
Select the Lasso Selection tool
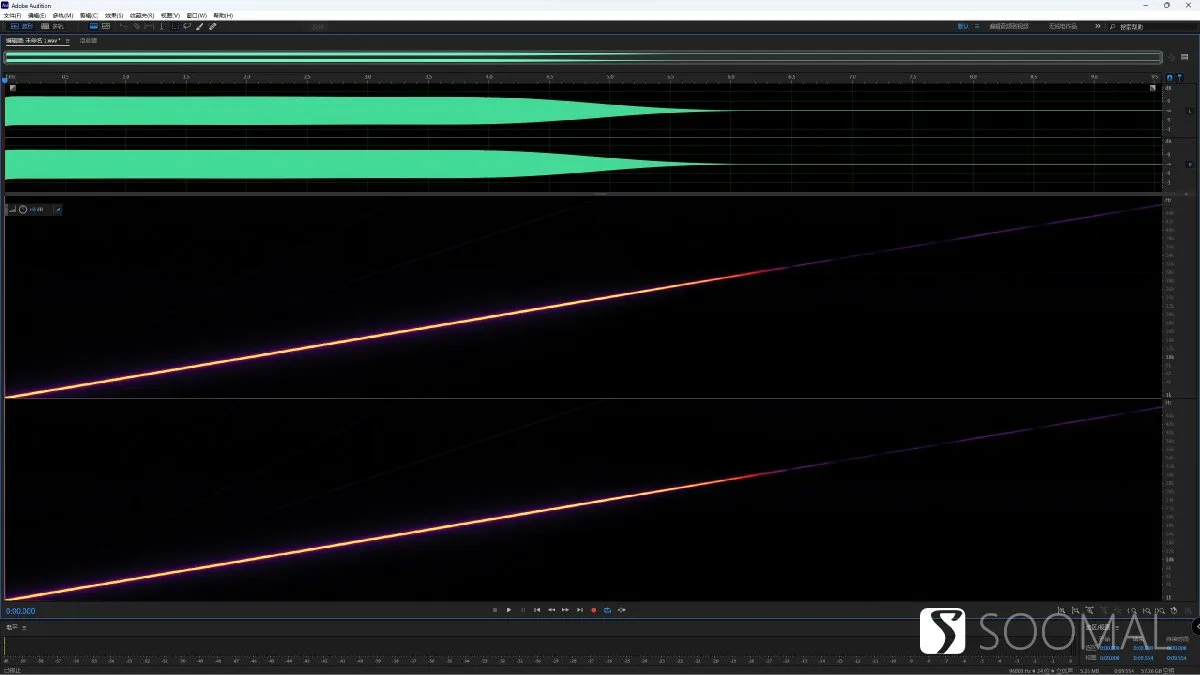[187, 26]
